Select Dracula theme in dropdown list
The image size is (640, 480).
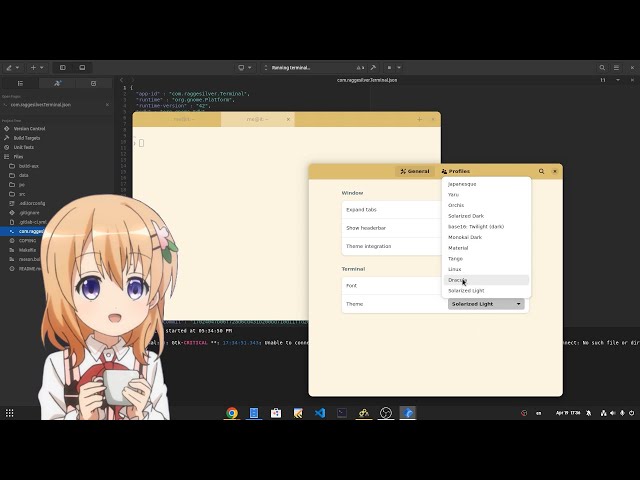click(x=486, y=280)
